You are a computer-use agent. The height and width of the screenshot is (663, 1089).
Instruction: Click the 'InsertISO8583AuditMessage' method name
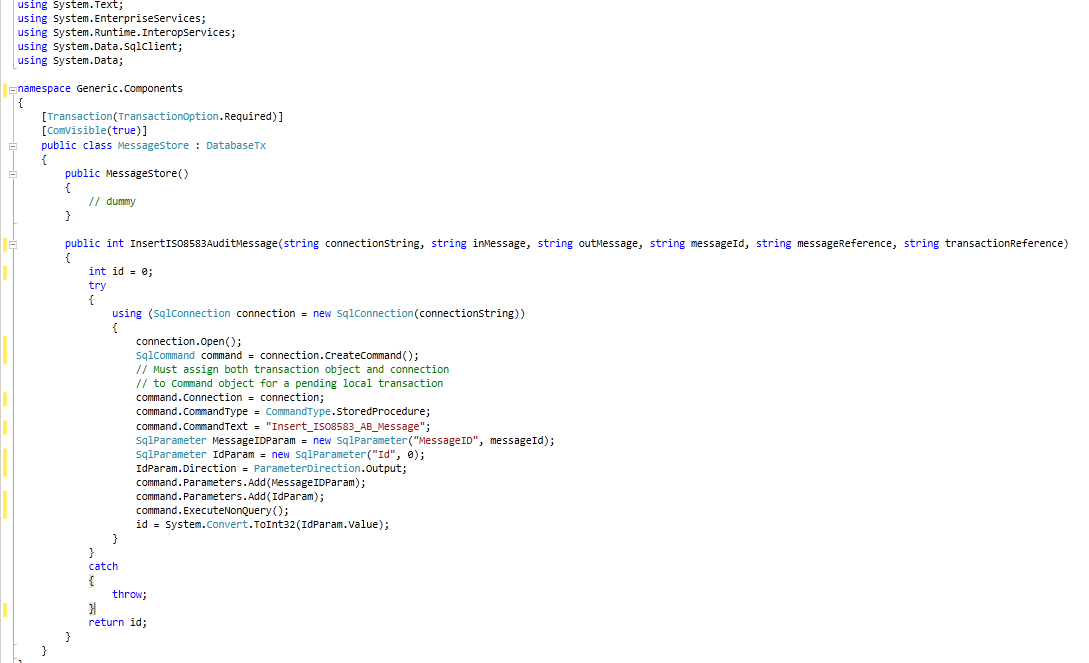coord(203,244)
